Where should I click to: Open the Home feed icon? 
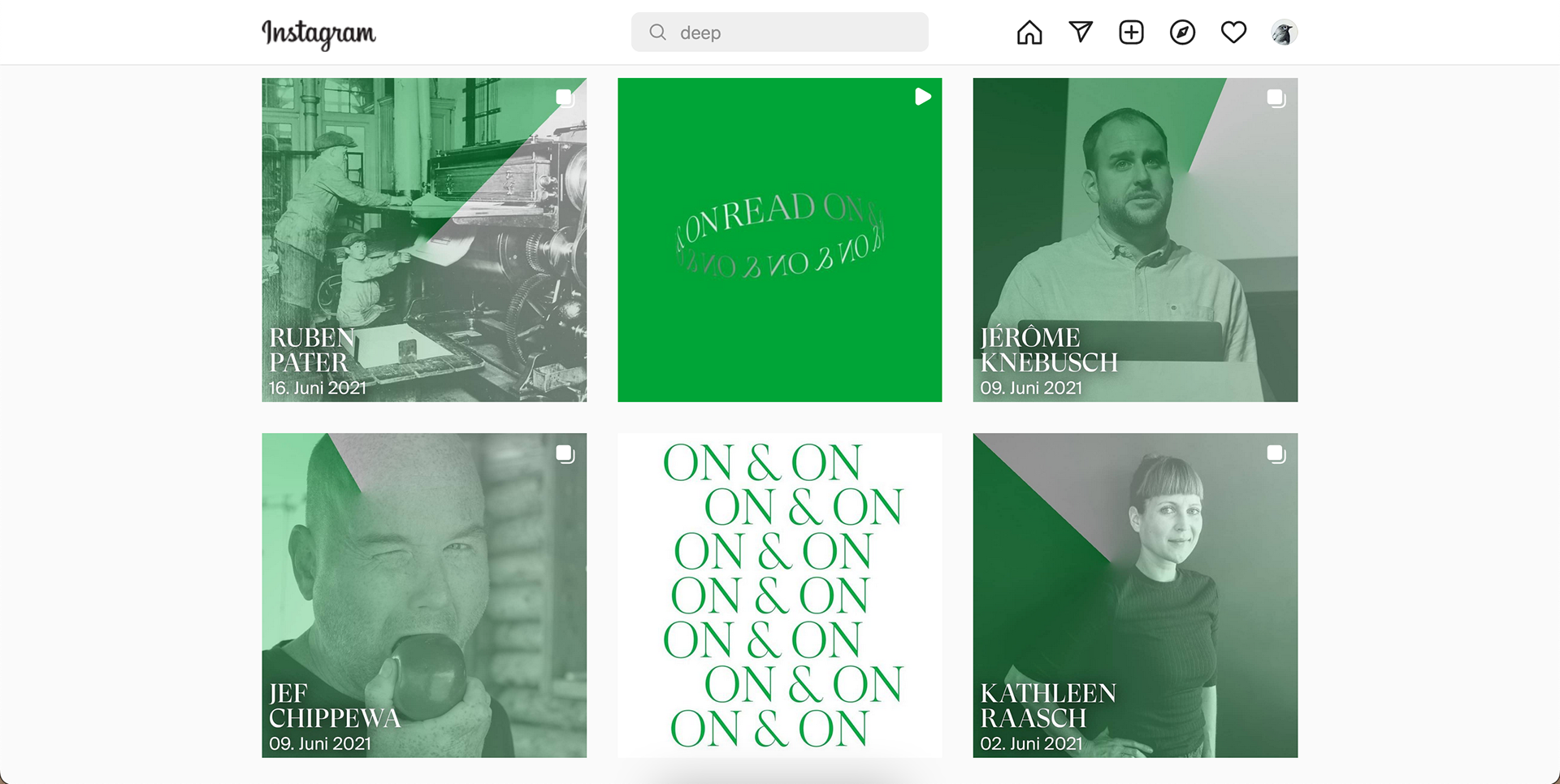click(x=1029, y=32)
